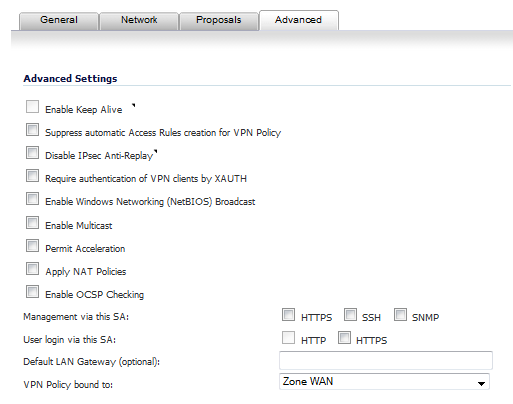Go to the Proposals tab
513x404 pixels.
pyautogui.click(x=219, y=20)
